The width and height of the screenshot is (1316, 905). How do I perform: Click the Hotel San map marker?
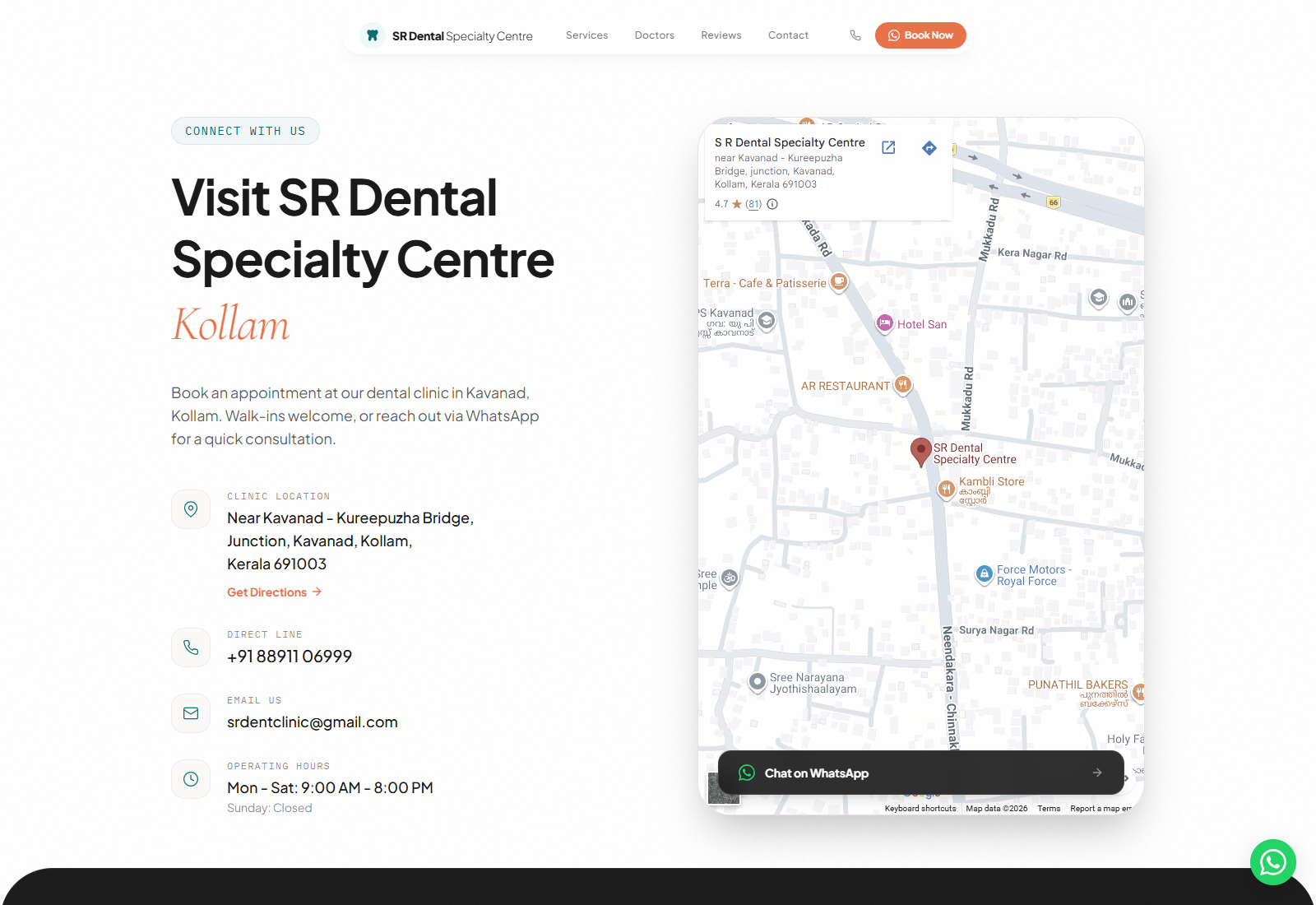(885, 323)
